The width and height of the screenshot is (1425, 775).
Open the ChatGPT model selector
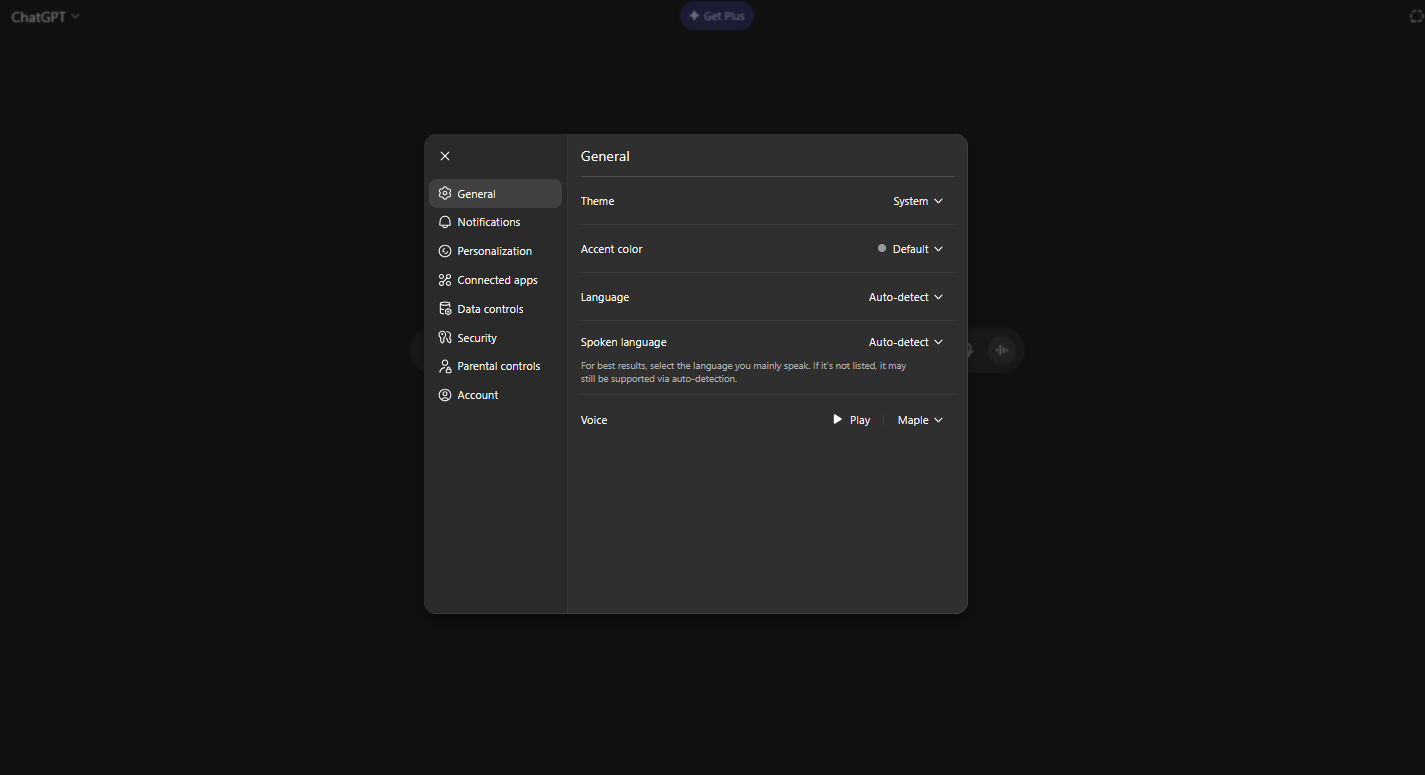point(44,16)
